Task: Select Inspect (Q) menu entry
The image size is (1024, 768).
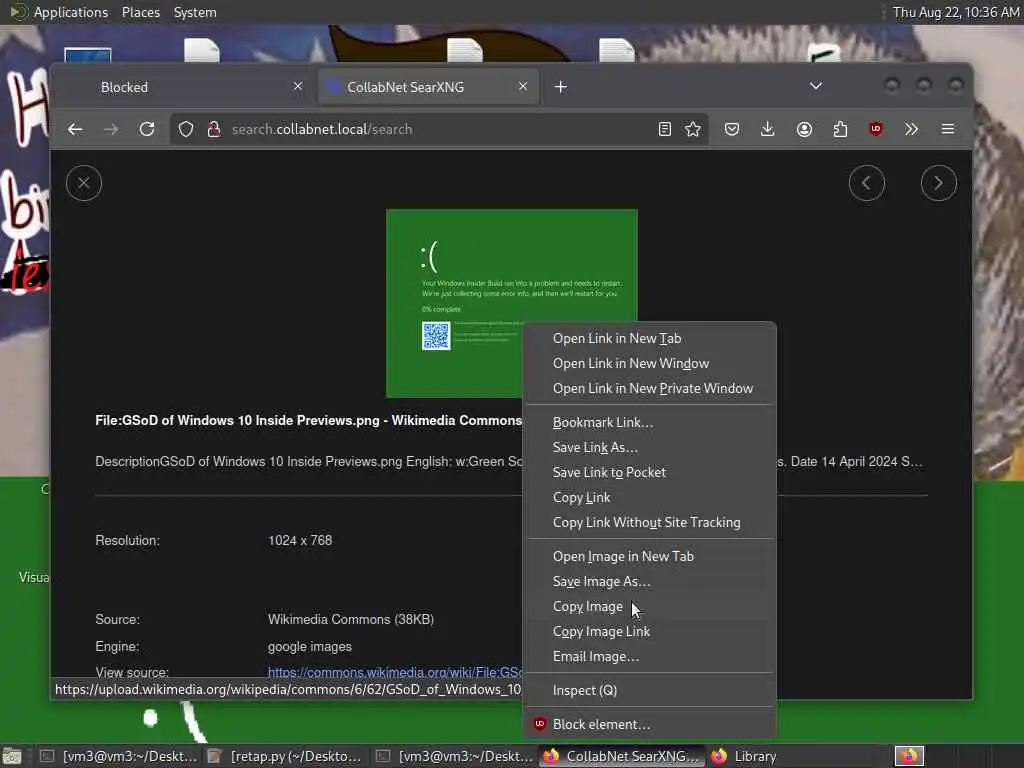Action: (650, 690)
